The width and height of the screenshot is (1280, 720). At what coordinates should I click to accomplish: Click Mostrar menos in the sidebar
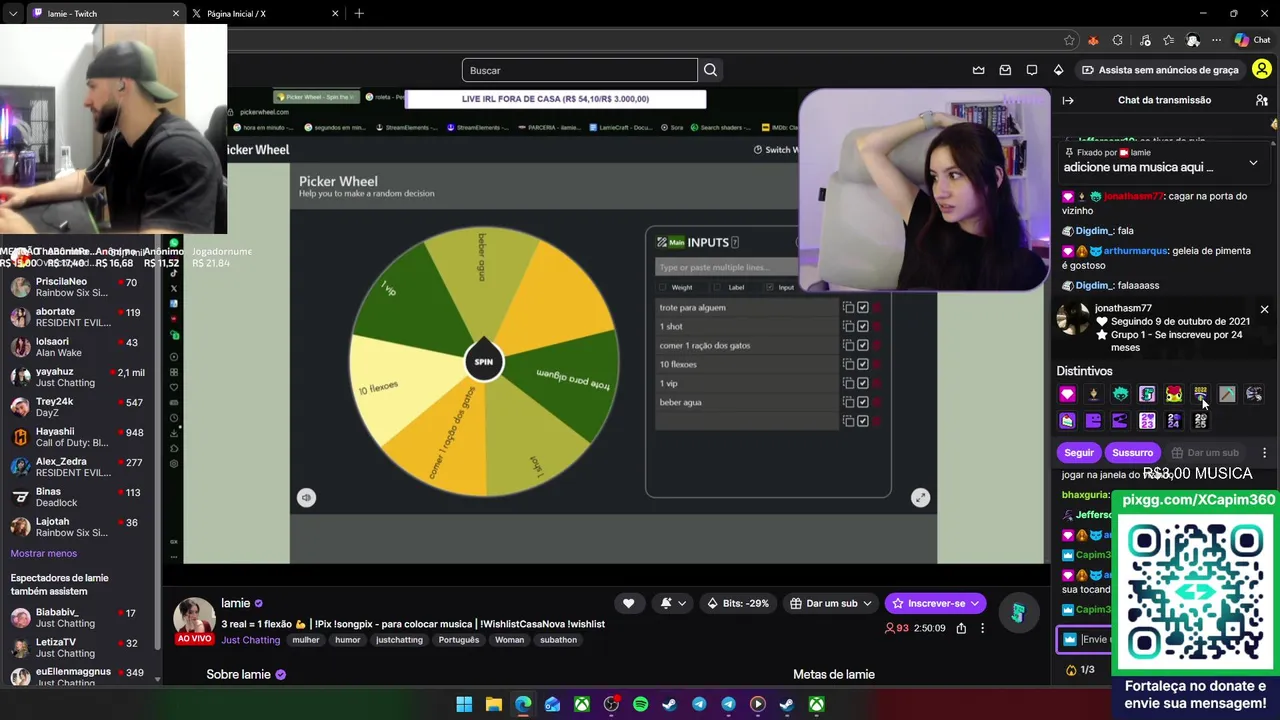[43, 553]
